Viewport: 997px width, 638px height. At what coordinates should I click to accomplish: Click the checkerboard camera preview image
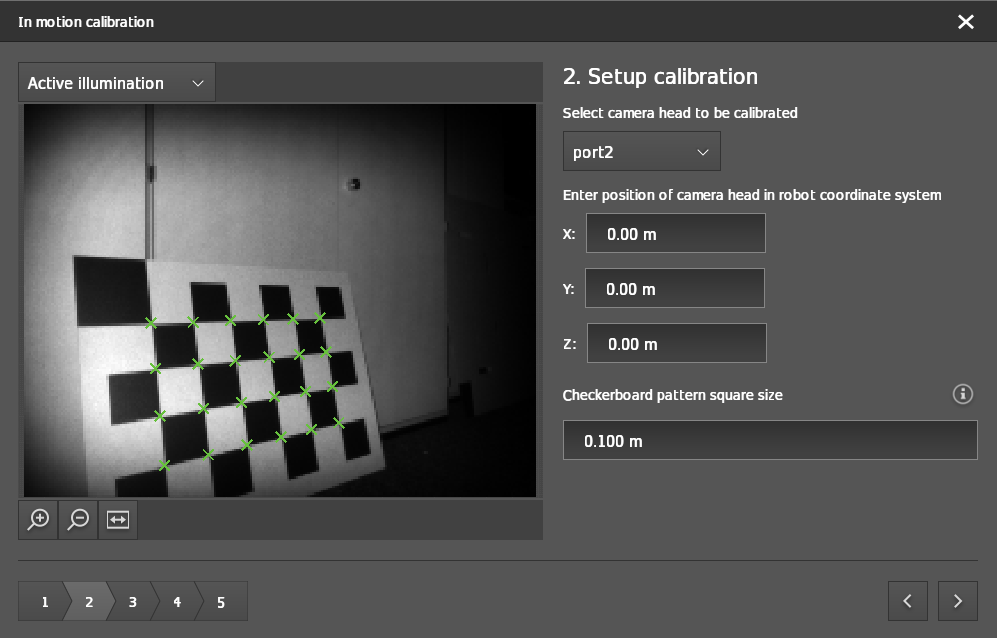tap(280, 300)
